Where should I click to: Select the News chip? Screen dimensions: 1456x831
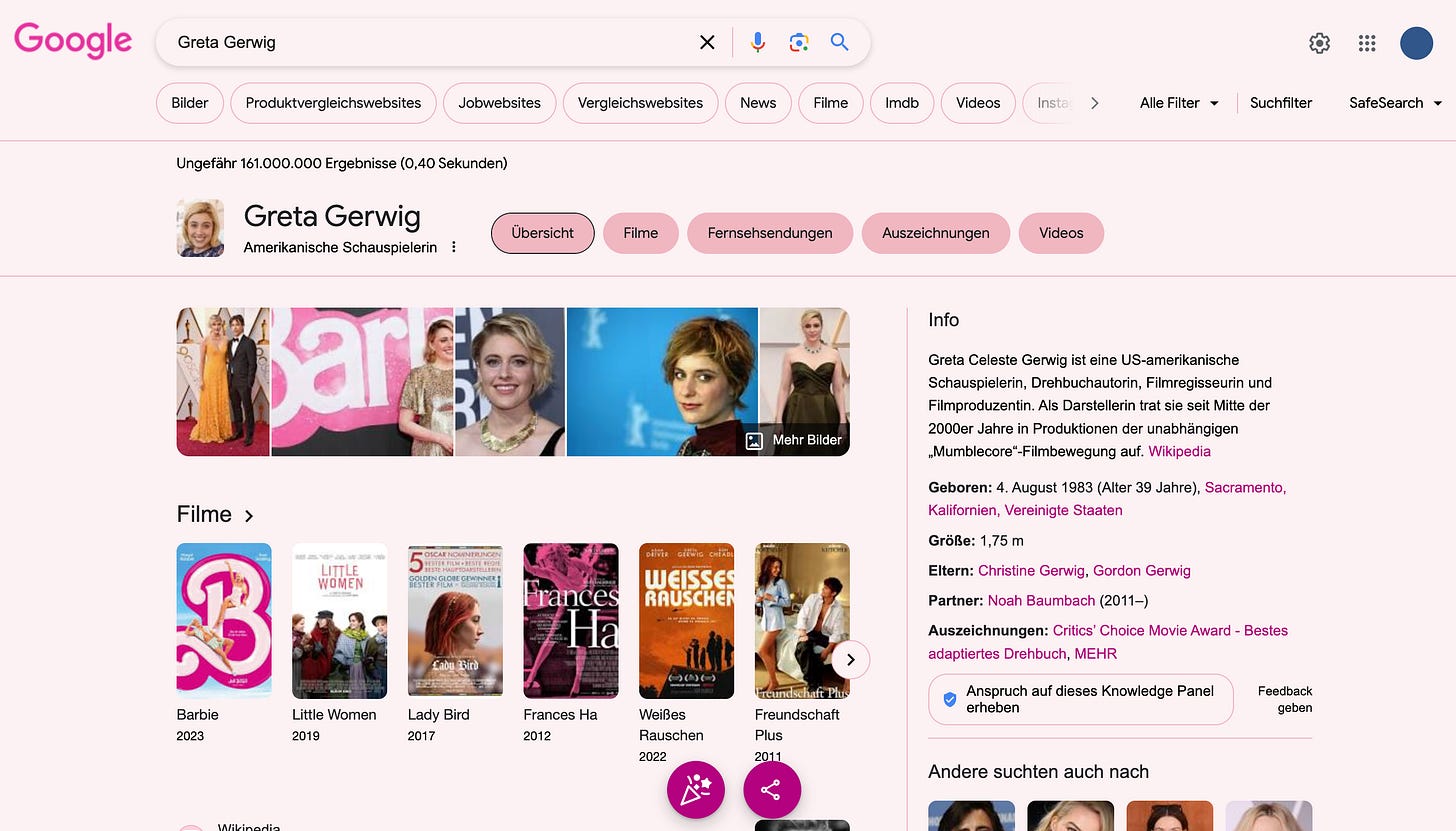tap(758, 103)
